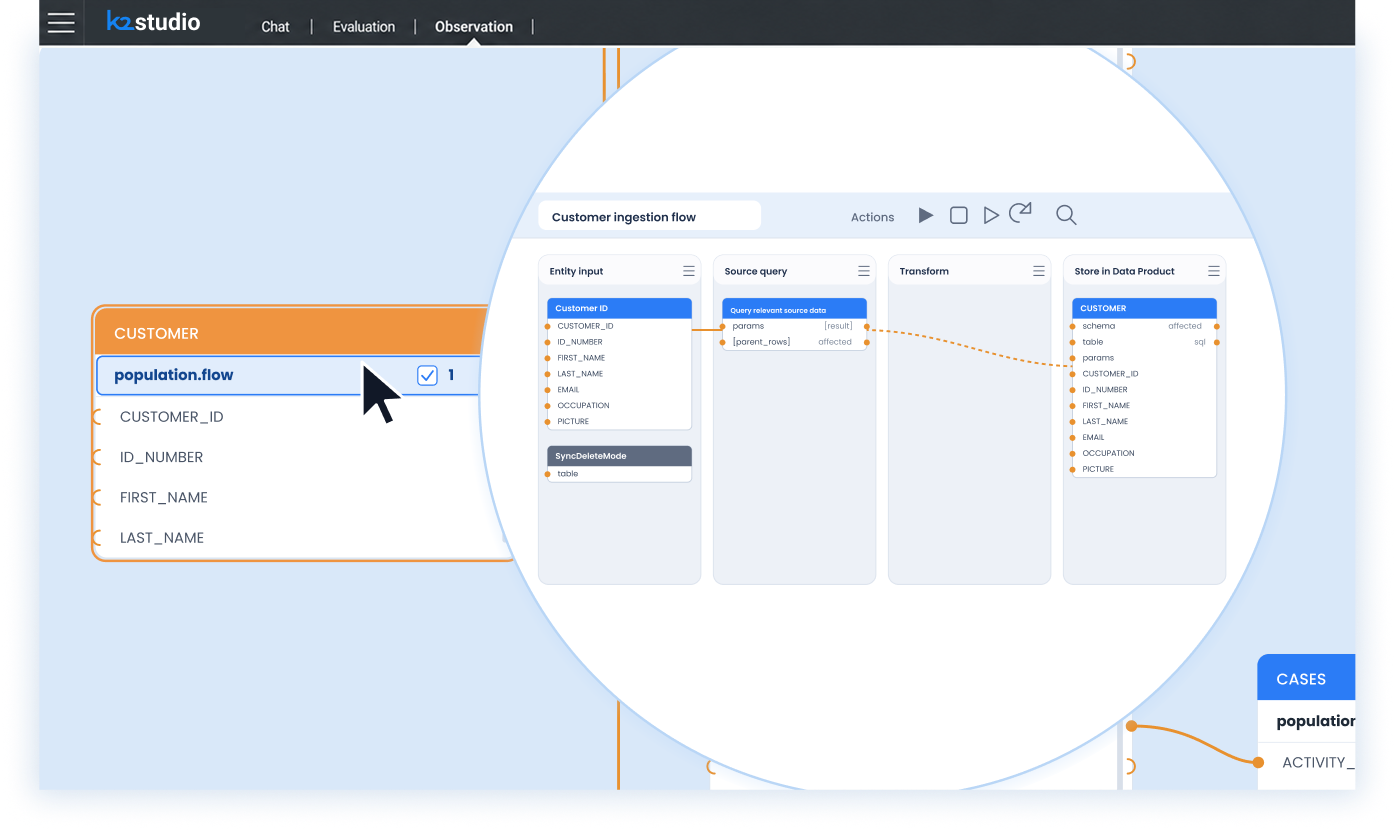Image resolution: width=1395 pixels, height=831 pixels.
Task: Click ACTIVITY_ field in CASES table
Action: pyautogui.click(x=1318, y=763)
